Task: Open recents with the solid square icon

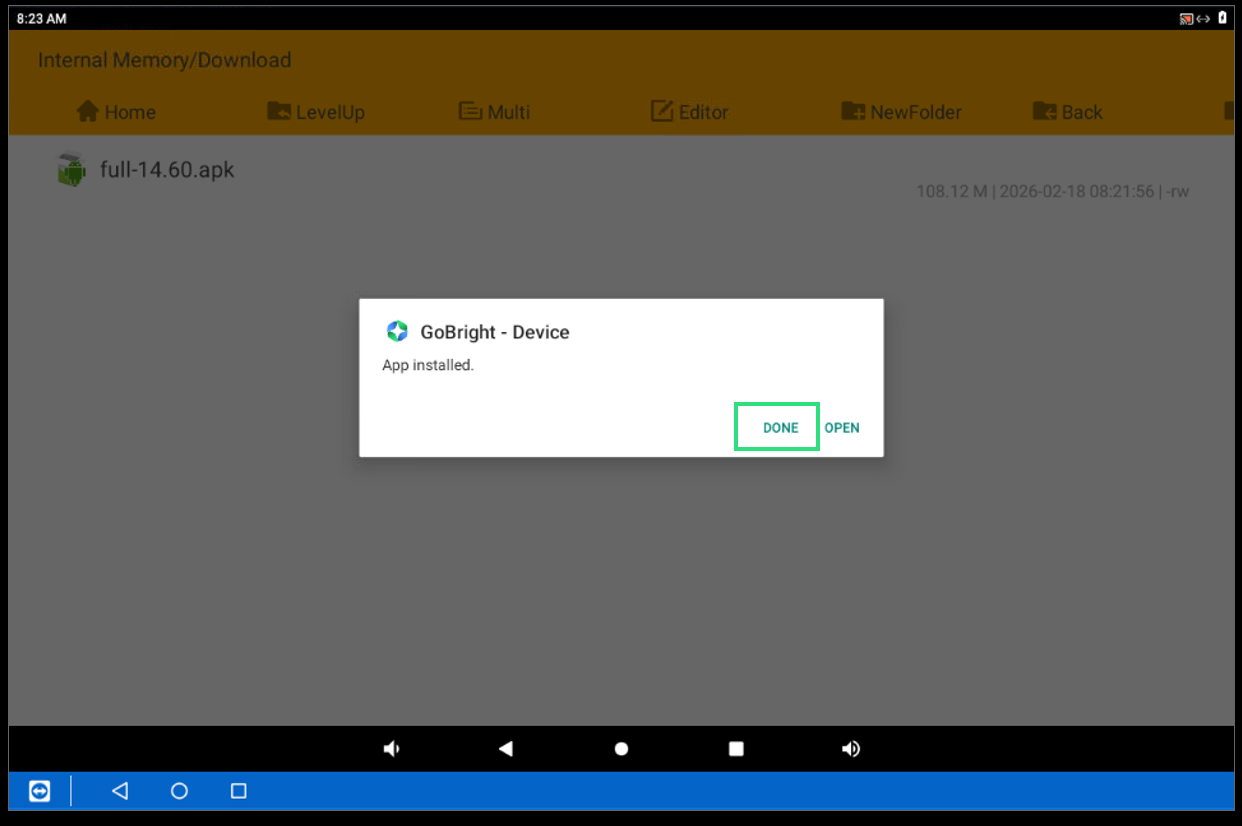Action: coord(736,749)
